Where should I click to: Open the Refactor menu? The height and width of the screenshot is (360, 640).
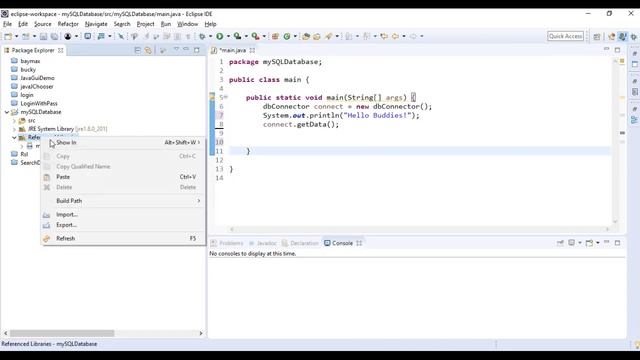(68, 24)
